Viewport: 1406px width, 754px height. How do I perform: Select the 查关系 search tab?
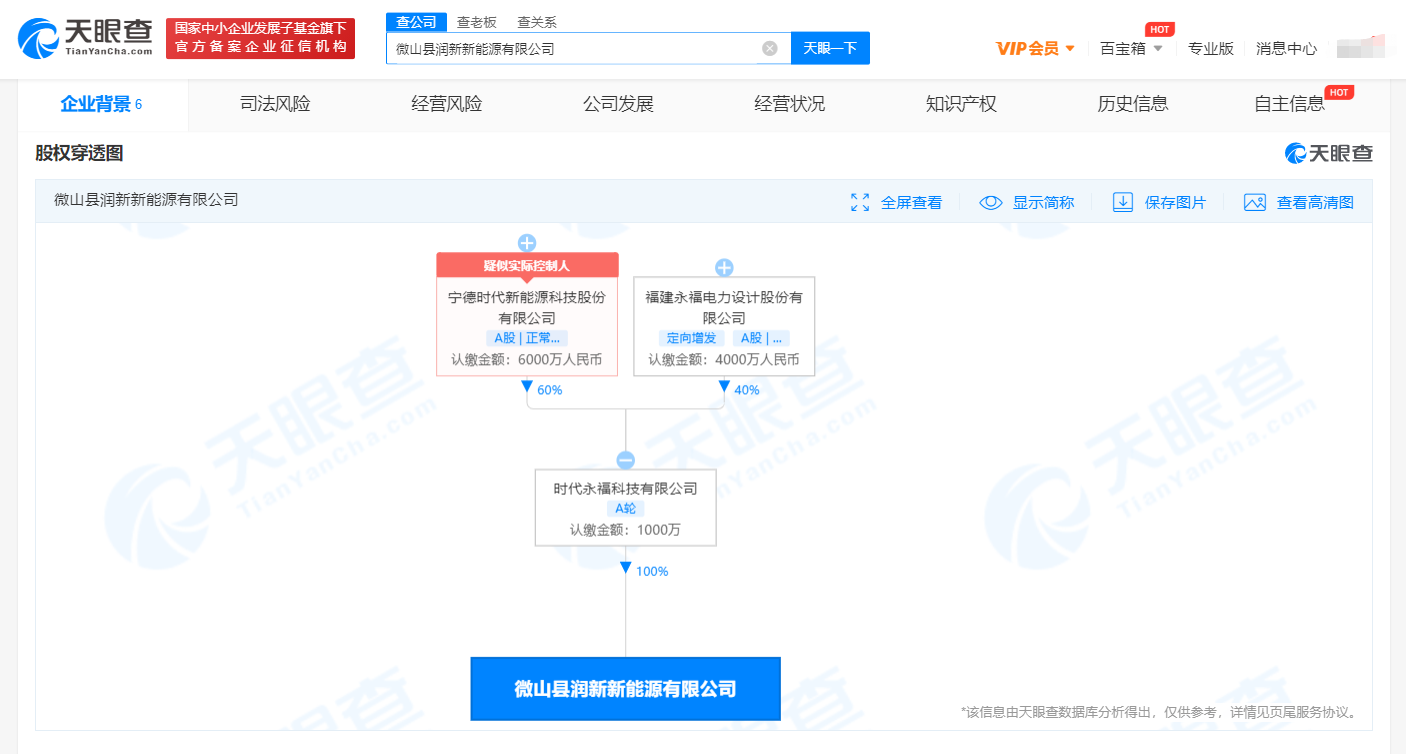pyautogui.click(x=537, y=22)
